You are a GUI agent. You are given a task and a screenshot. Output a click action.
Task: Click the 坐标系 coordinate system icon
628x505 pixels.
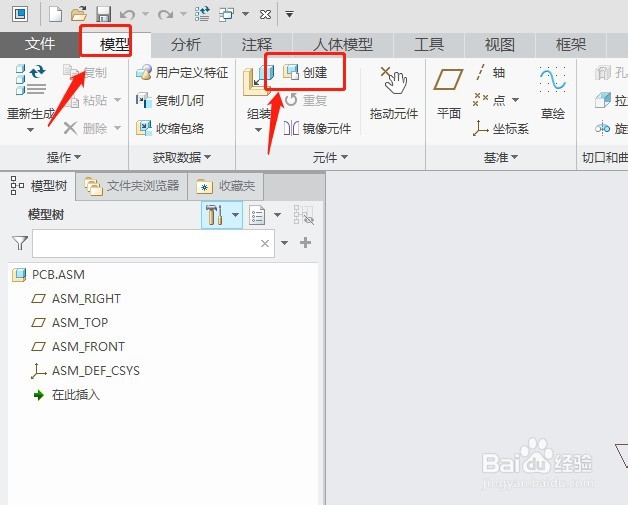480,128
